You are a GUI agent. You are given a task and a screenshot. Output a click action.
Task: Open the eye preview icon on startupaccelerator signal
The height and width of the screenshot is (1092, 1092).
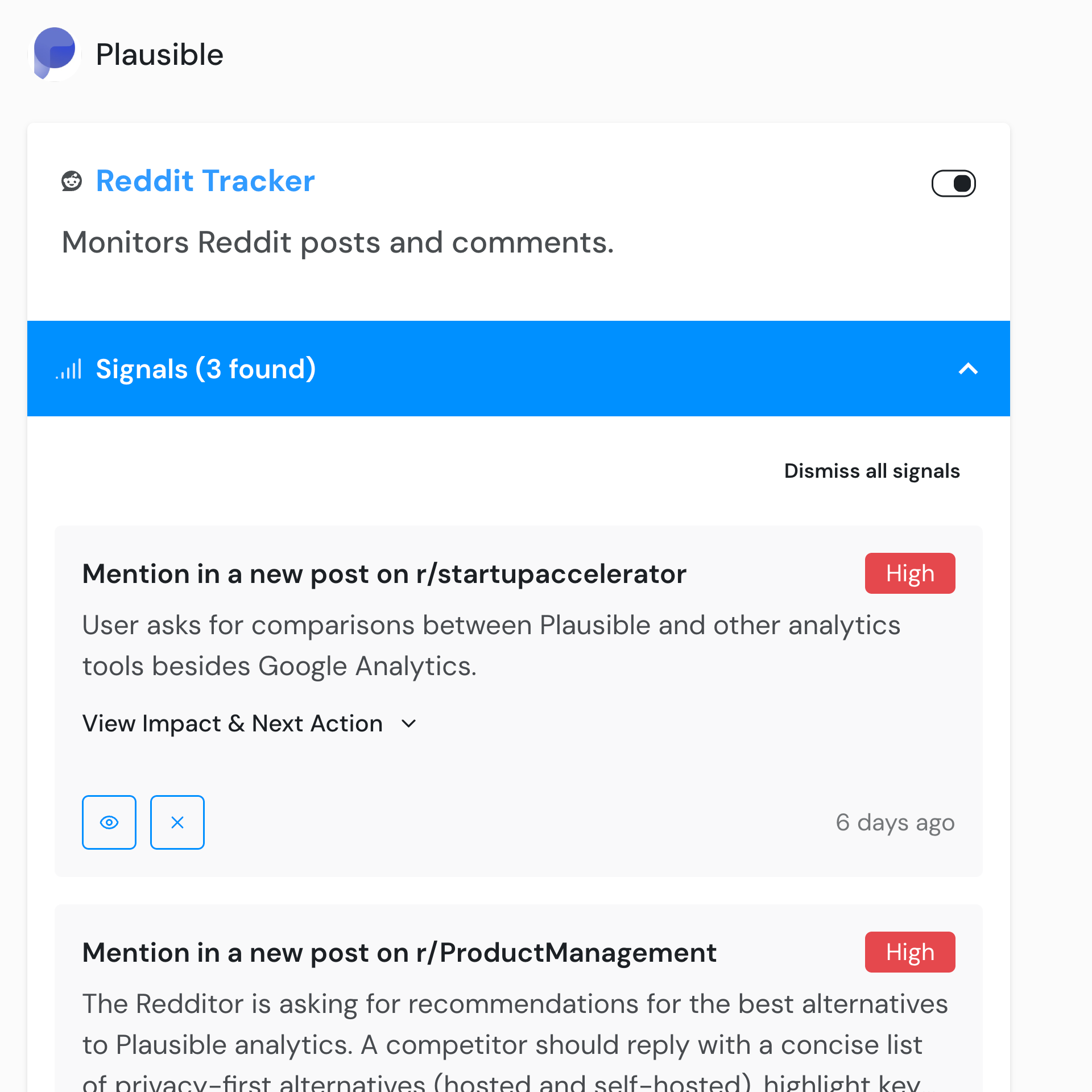109,822
